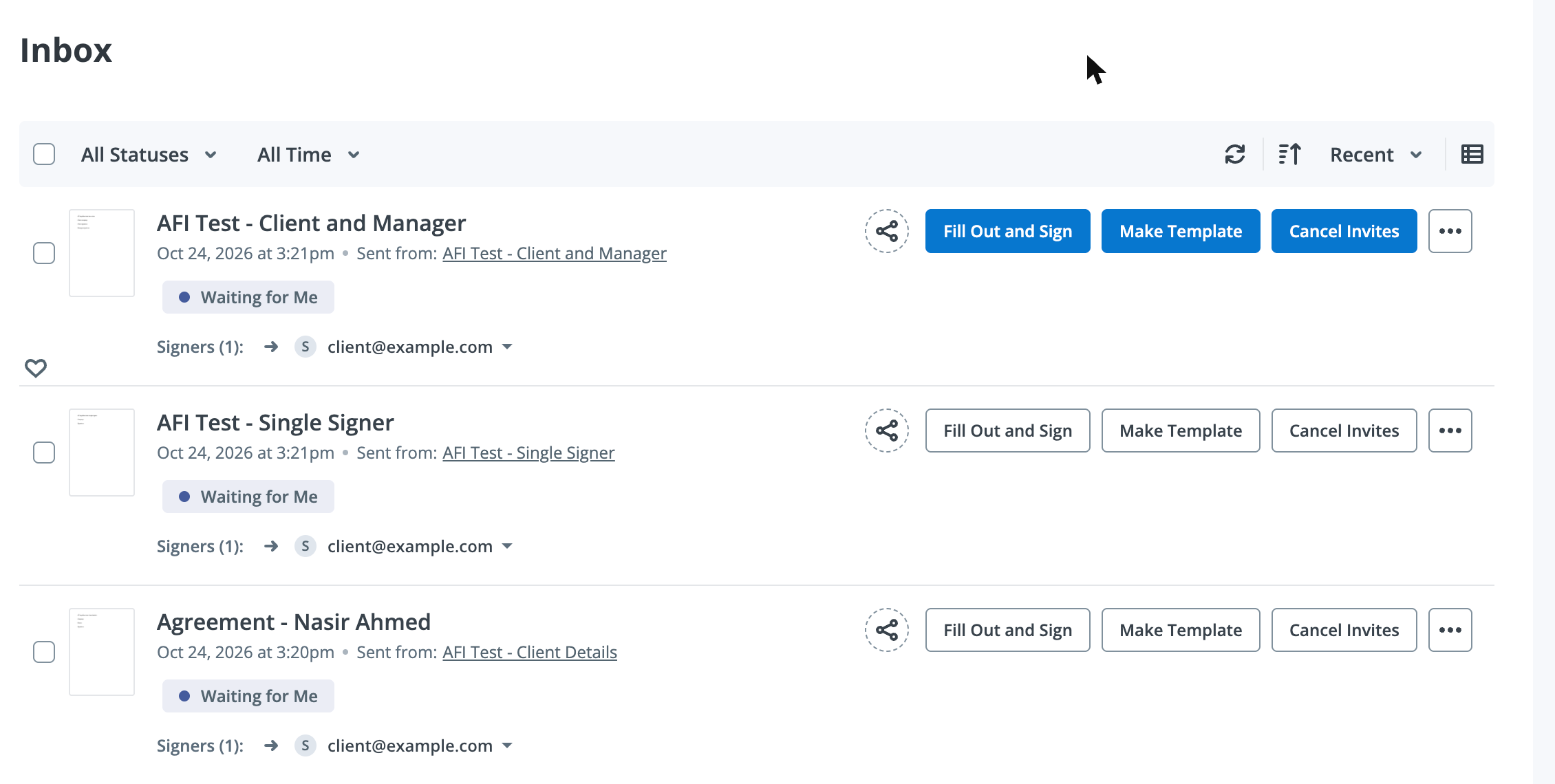Share Agreement - Nasir Ahmed document
The width and height of the screenshot is (1555, 784).
tap(887, 630)
